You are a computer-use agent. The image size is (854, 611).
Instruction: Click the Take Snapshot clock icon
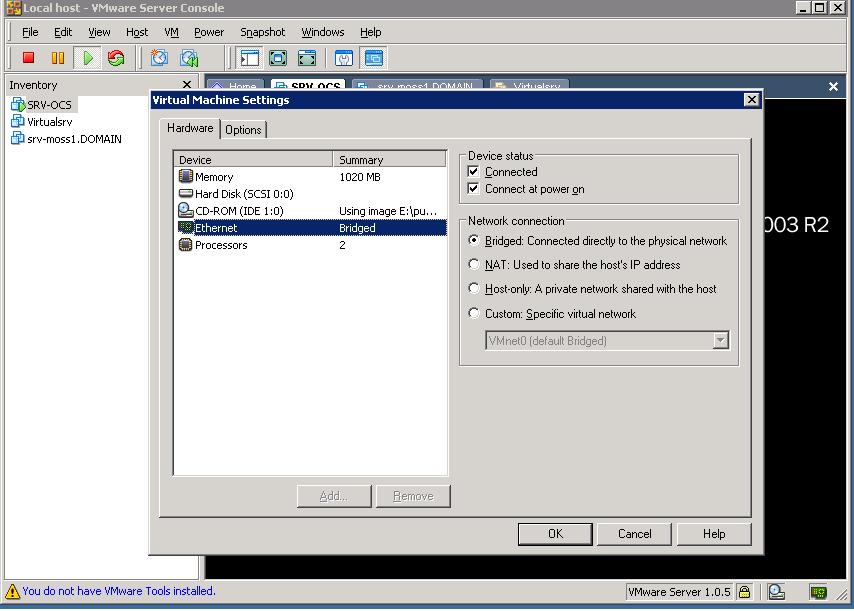[159, 58]
